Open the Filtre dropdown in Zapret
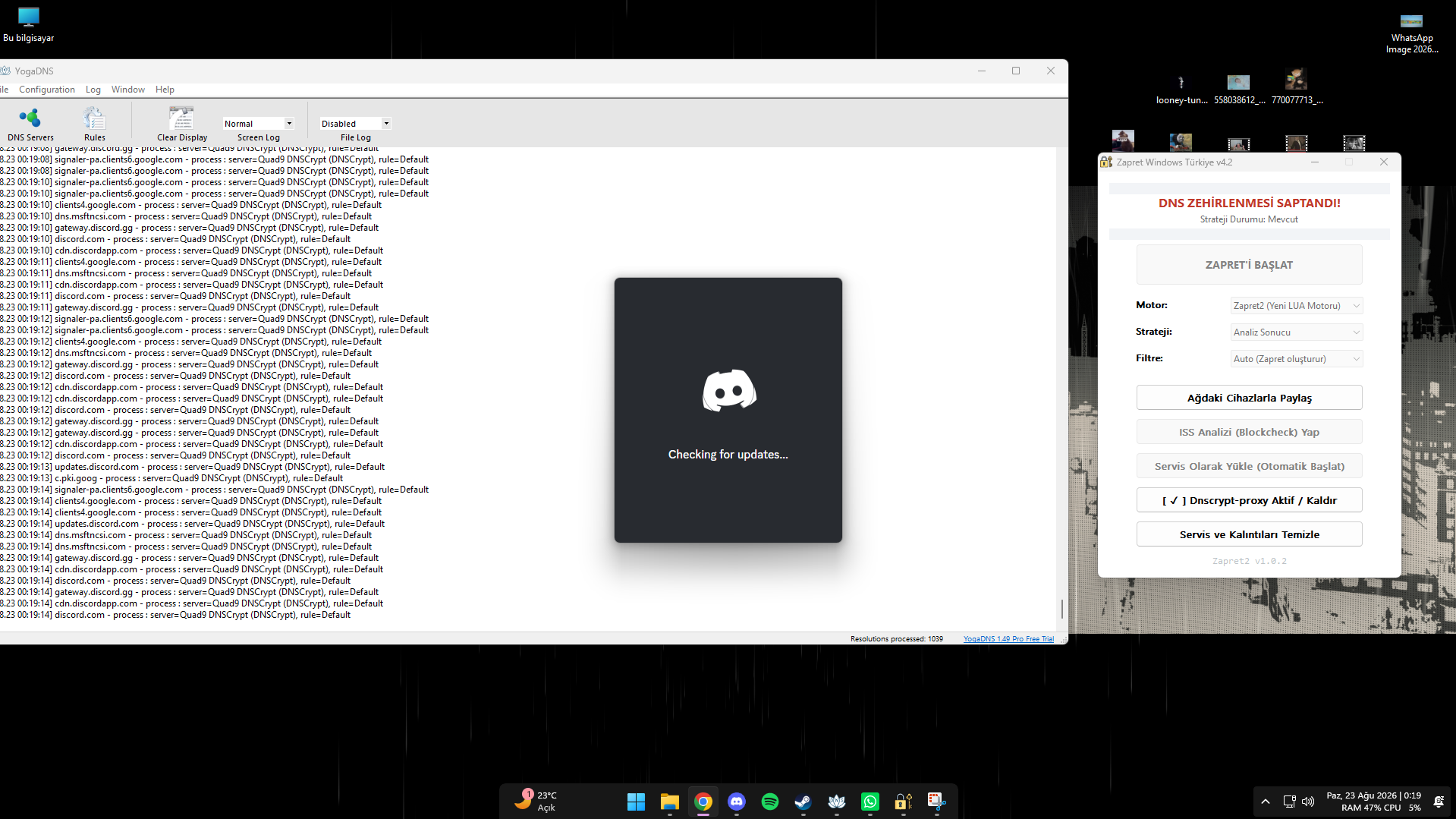1456x819 pixels. 1297,359
